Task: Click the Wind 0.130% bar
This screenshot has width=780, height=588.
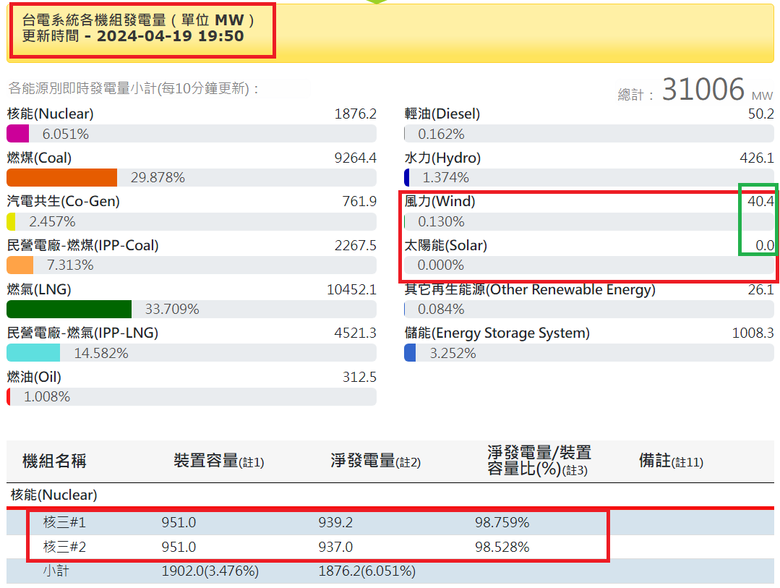Action: pos(589,221)
